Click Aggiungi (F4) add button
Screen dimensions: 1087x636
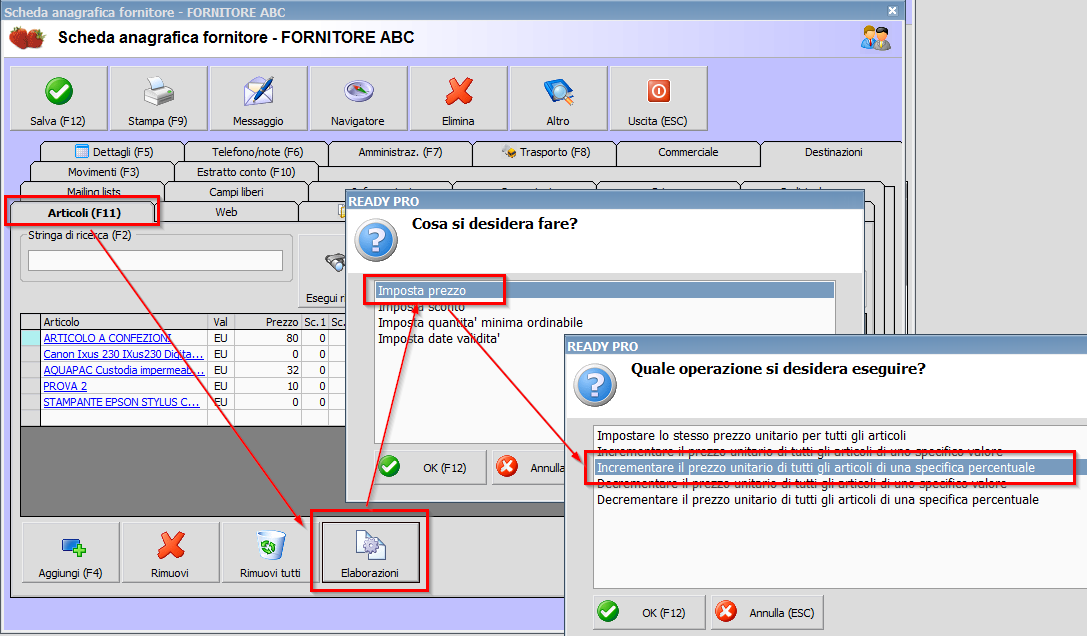point(71,553)
